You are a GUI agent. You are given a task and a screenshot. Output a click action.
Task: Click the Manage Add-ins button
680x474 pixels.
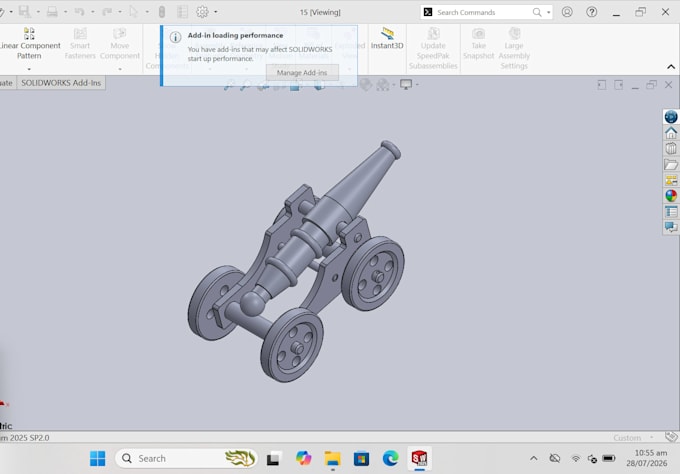[302, 72]
